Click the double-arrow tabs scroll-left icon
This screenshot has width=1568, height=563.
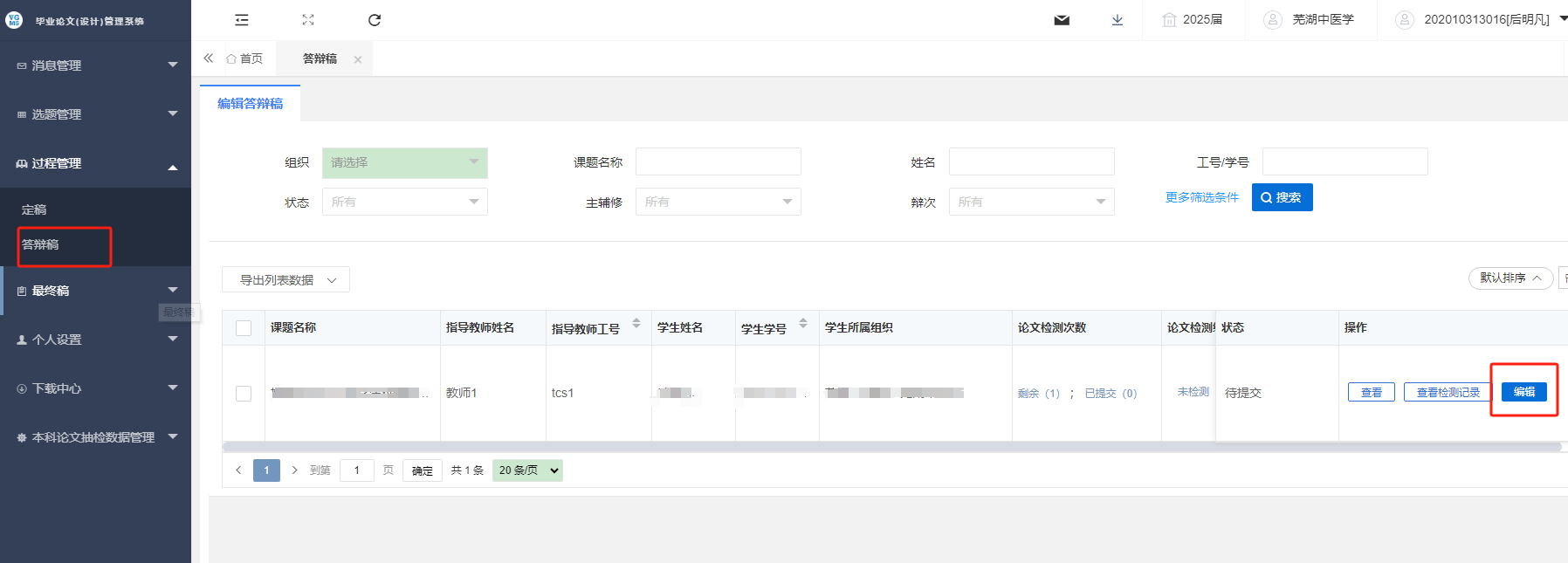click(209, 58)
